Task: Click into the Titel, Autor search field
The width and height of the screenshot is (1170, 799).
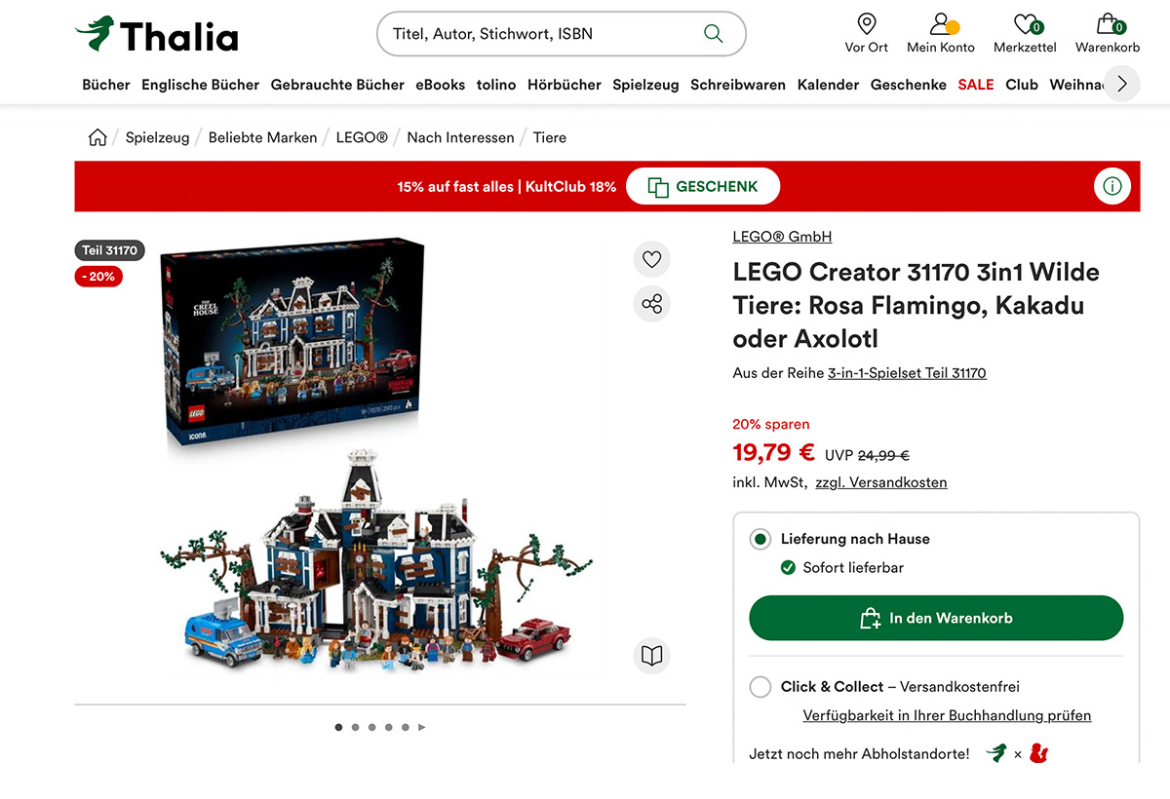Action: click(x=545, y=34)
